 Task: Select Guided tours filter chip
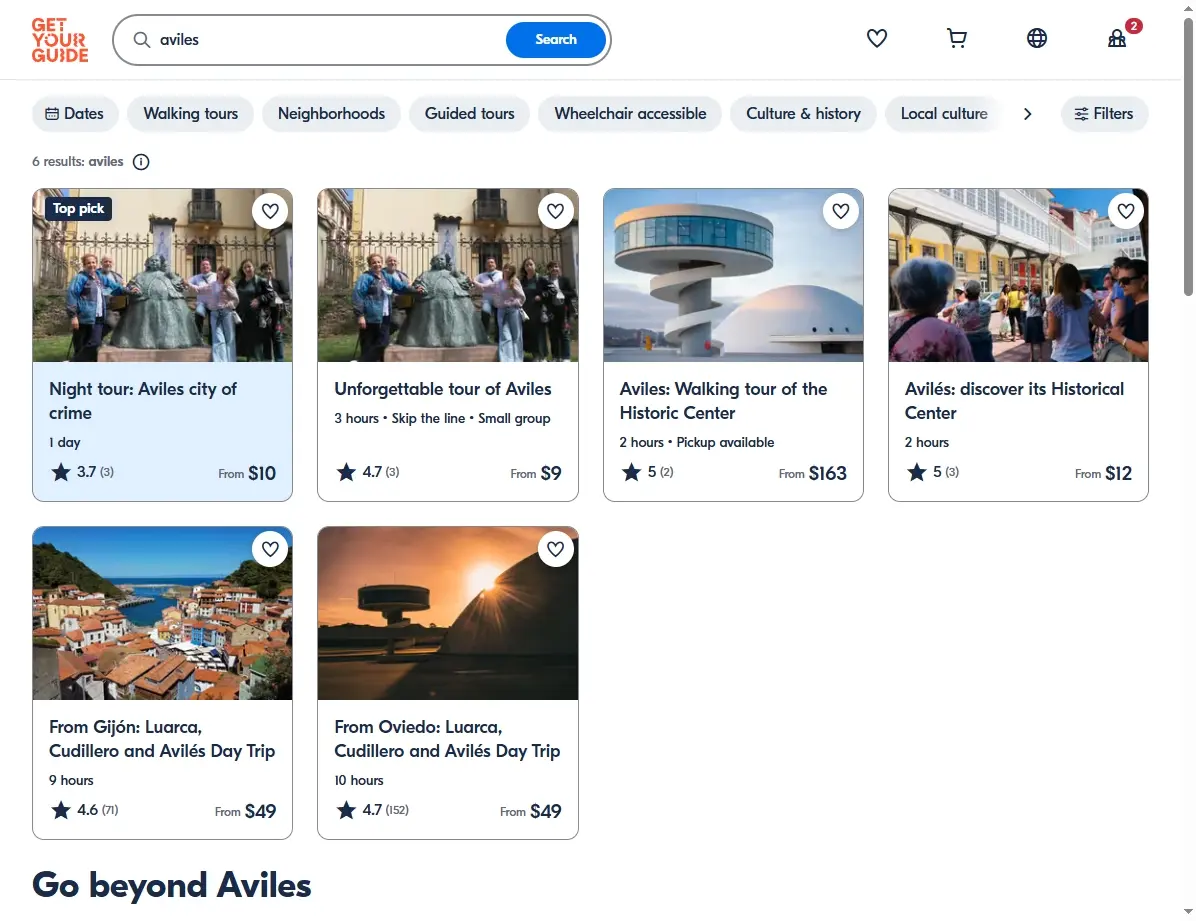pos(469,114)
